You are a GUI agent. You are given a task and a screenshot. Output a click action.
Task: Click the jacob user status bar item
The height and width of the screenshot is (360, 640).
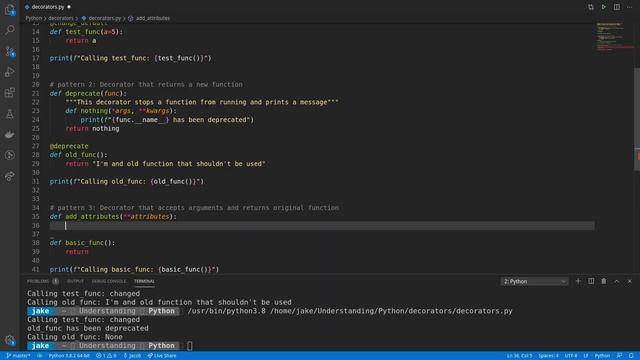tap(132, 356)
